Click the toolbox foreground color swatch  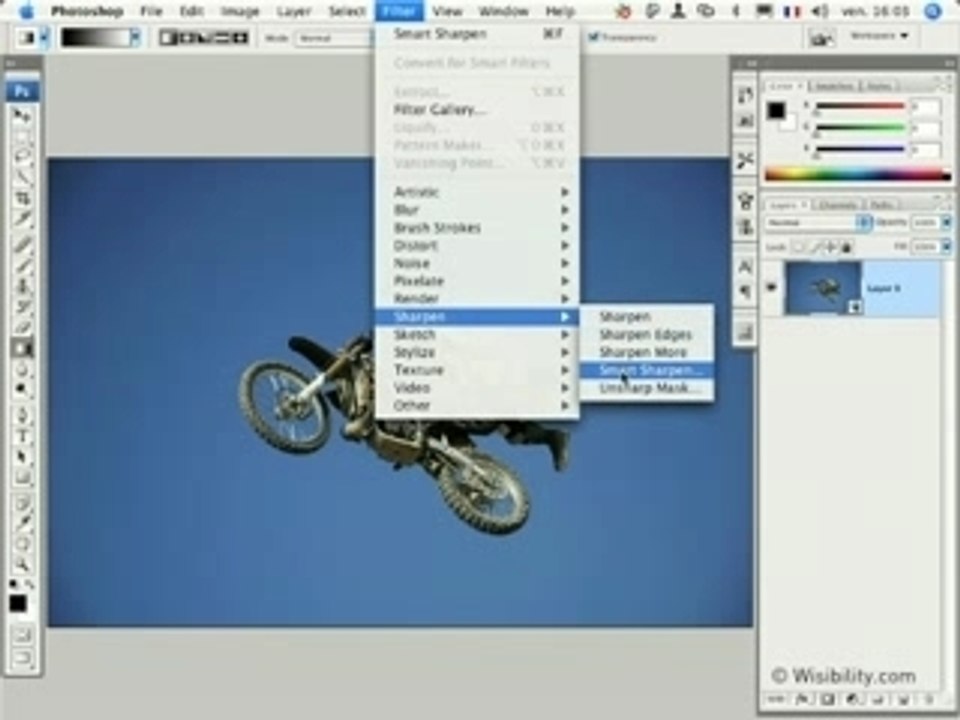(18, 603)
